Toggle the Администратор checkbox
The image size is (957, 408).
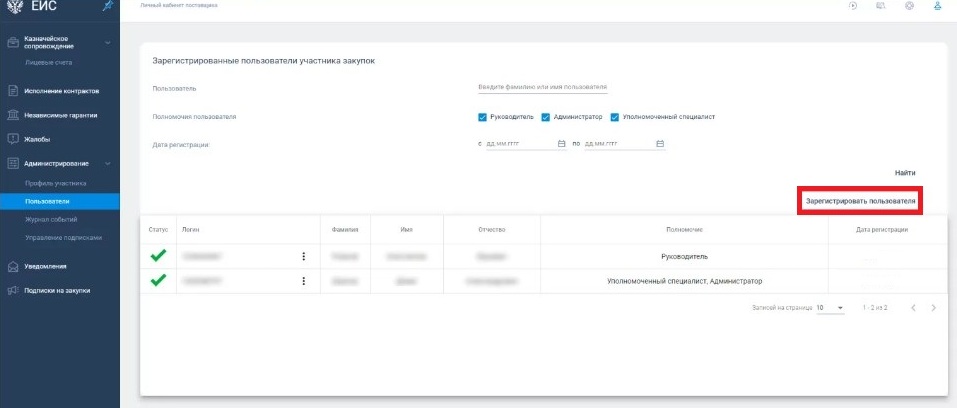point(546,116)
